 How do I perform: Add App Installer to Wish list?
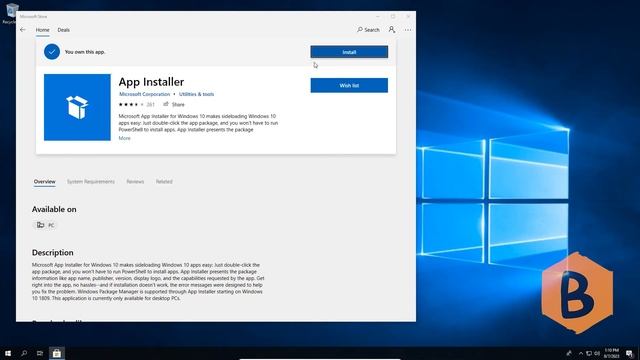click(x=349, y=85)
